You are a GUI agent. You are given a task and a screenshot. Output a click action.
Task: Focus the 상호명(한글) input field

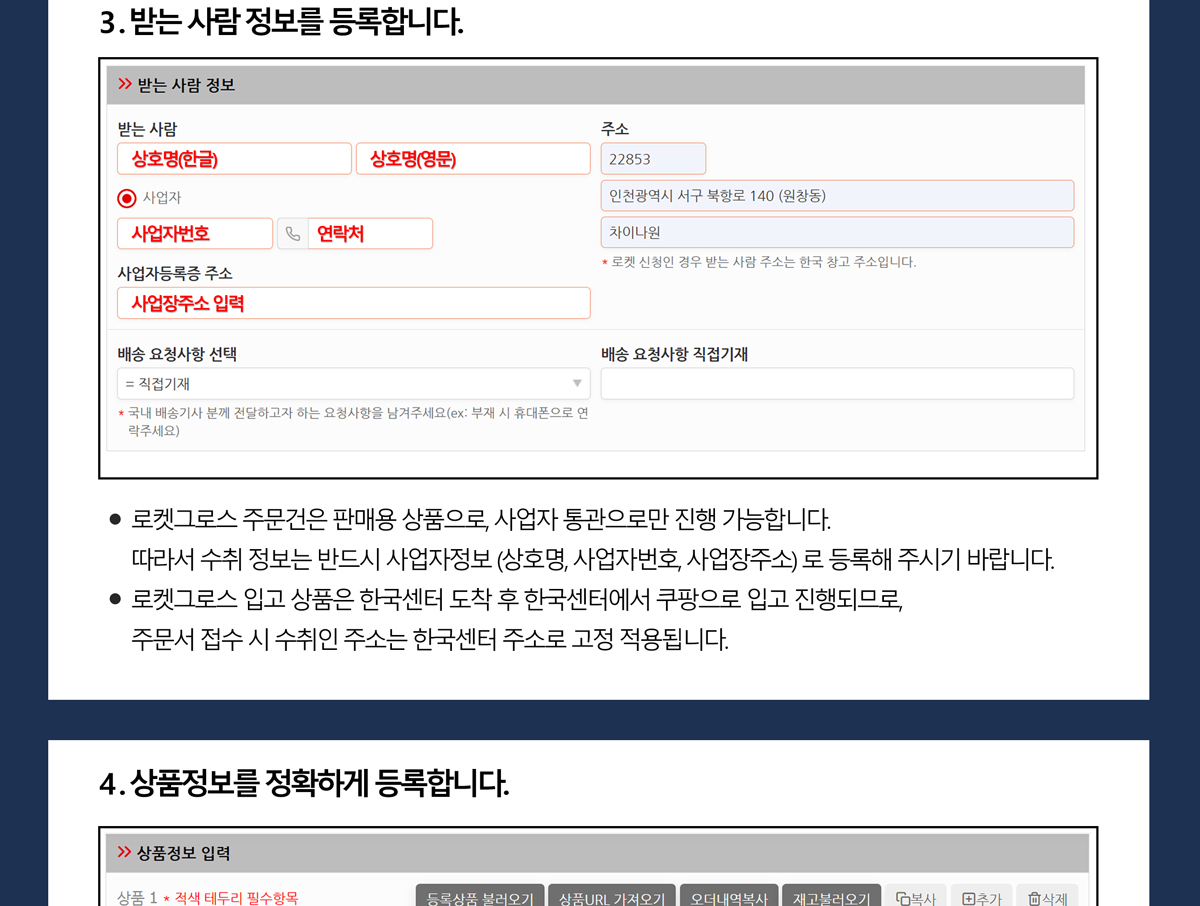(234, 159)
